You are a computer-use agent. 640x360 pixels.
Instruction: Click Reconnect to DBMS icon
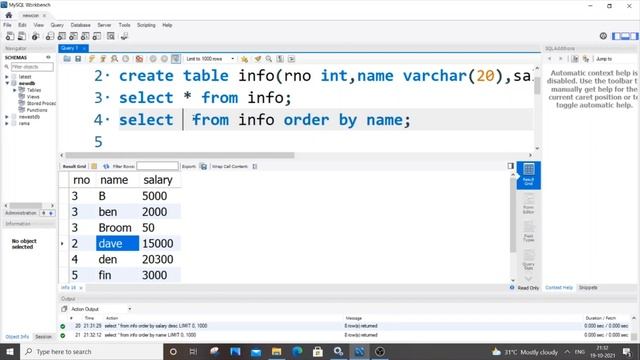coord(124,36)
